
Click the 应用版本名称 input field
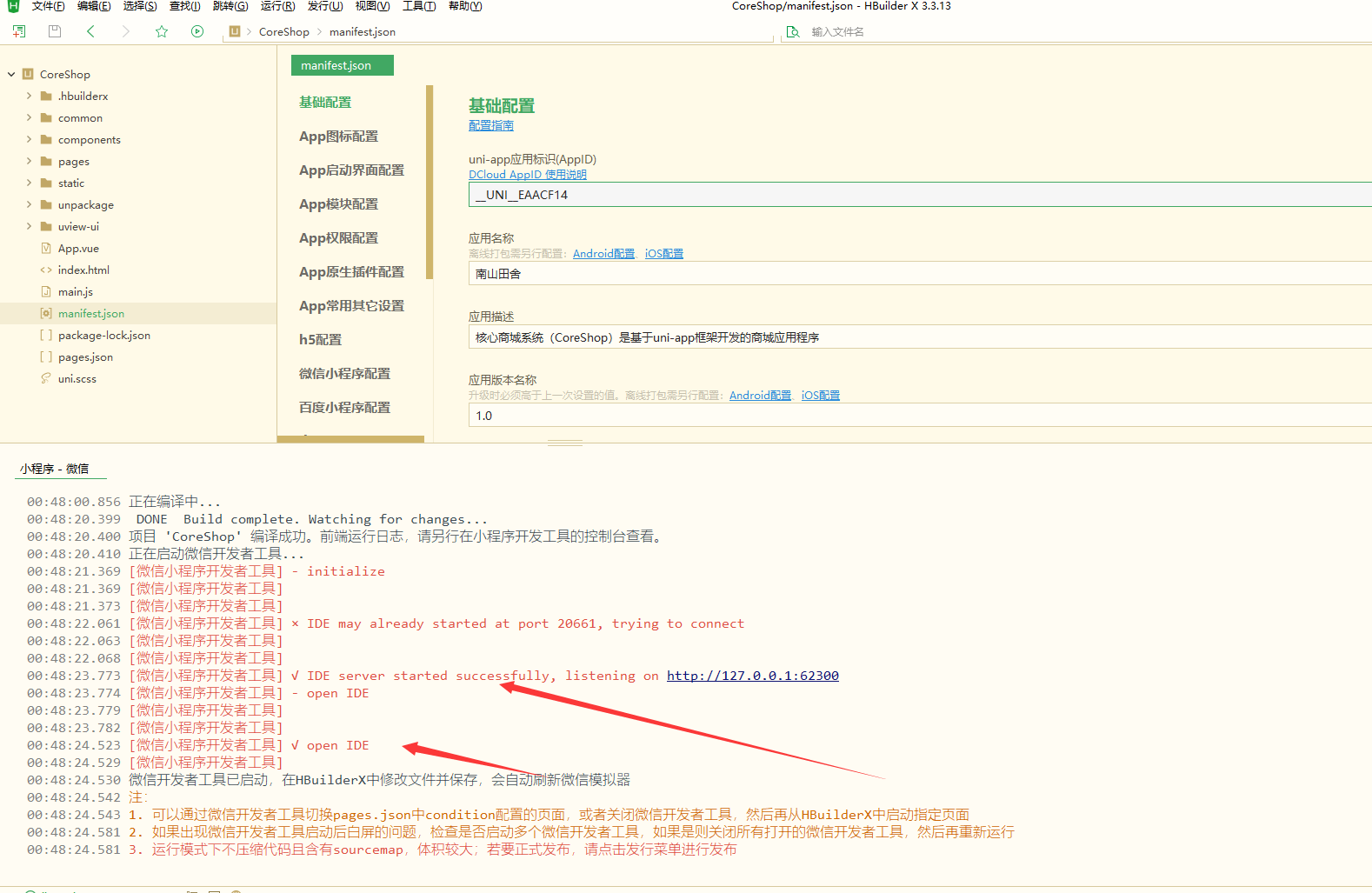(920, 416)
